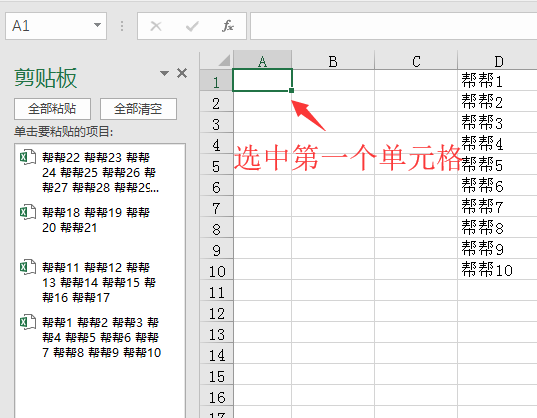Click cell containing 帮帮8
This screenshot has width=537, height=418.
coord(498,228)
